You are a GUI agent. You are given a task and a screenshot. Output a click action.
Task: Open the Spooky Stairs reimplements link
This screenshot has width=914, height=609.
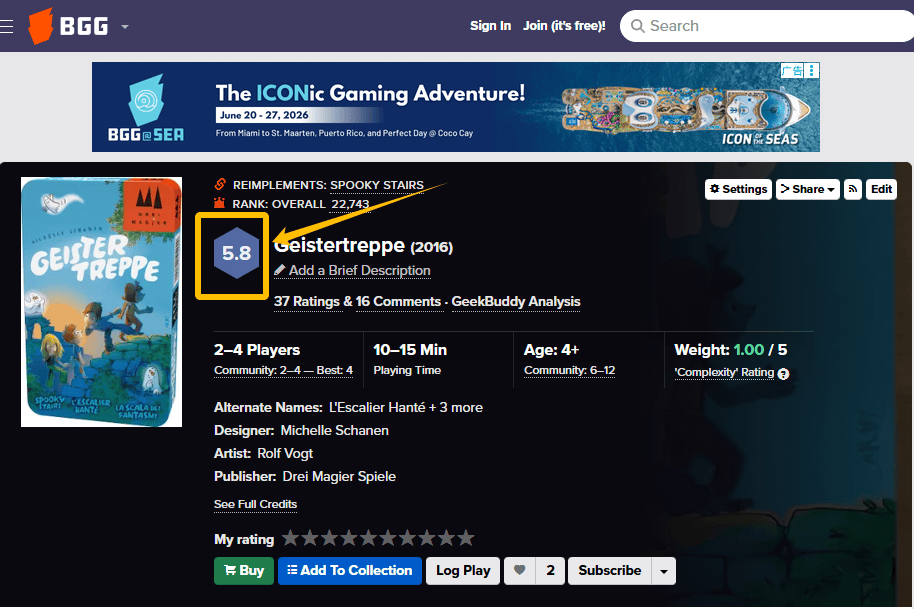377,185
